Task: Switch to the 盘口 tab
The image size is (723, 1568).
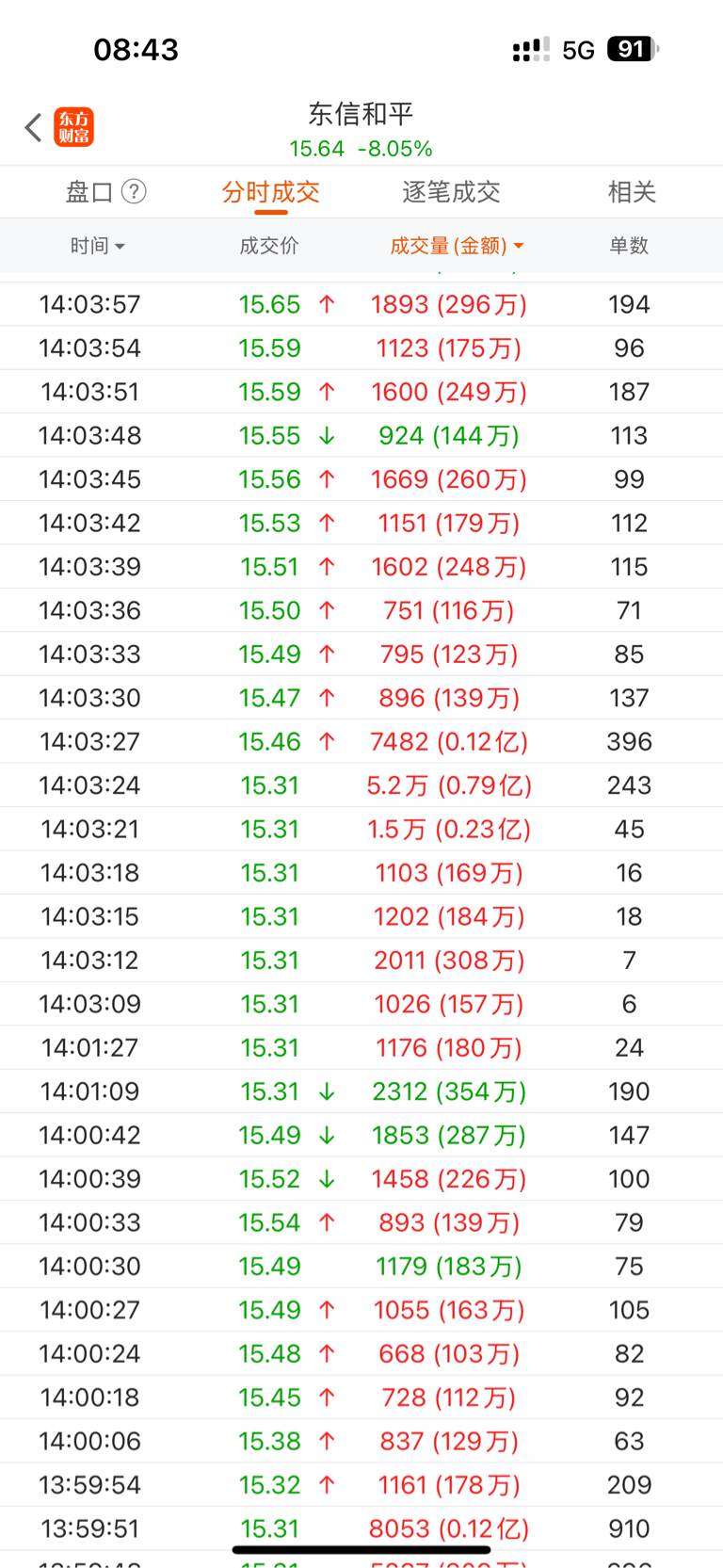Action: 89,192
